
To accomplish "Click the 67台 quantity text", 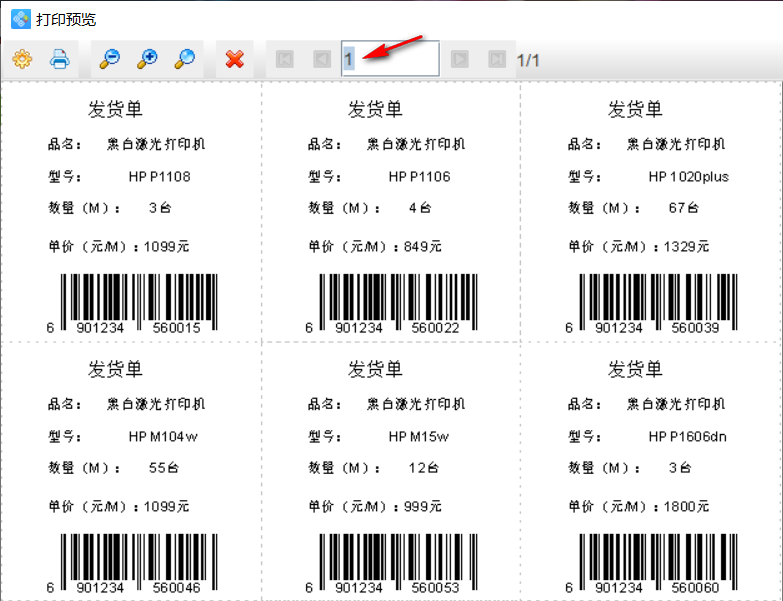I will coord(684,208).
